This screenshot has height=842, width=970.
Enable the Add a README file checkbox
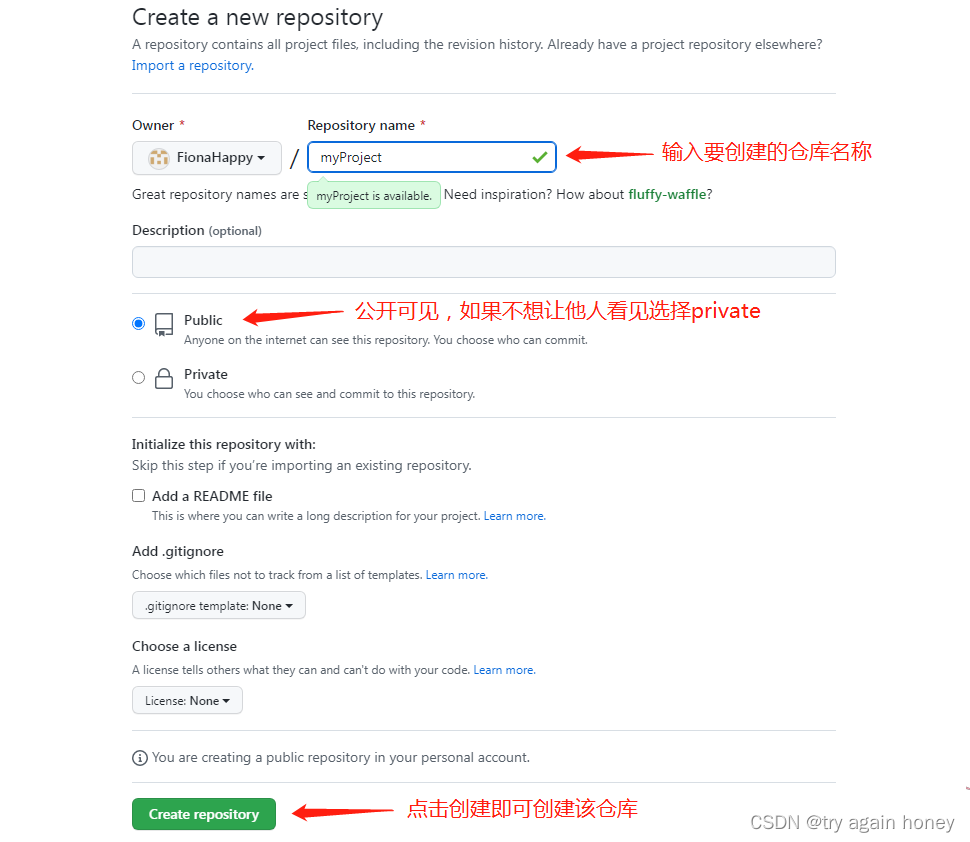[x=139, y=496]
